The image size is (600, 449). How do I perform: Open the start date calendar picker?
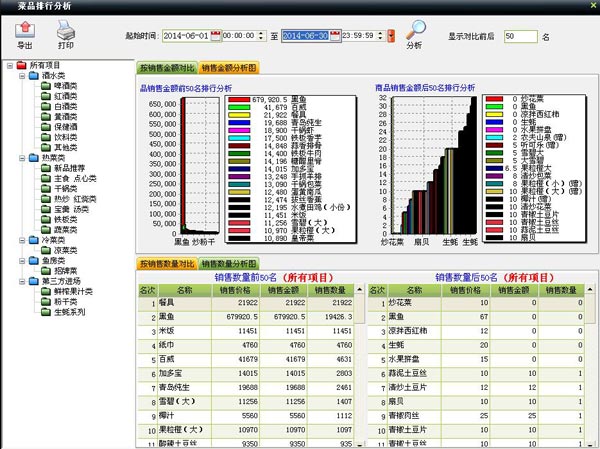(x=214, y=36)
